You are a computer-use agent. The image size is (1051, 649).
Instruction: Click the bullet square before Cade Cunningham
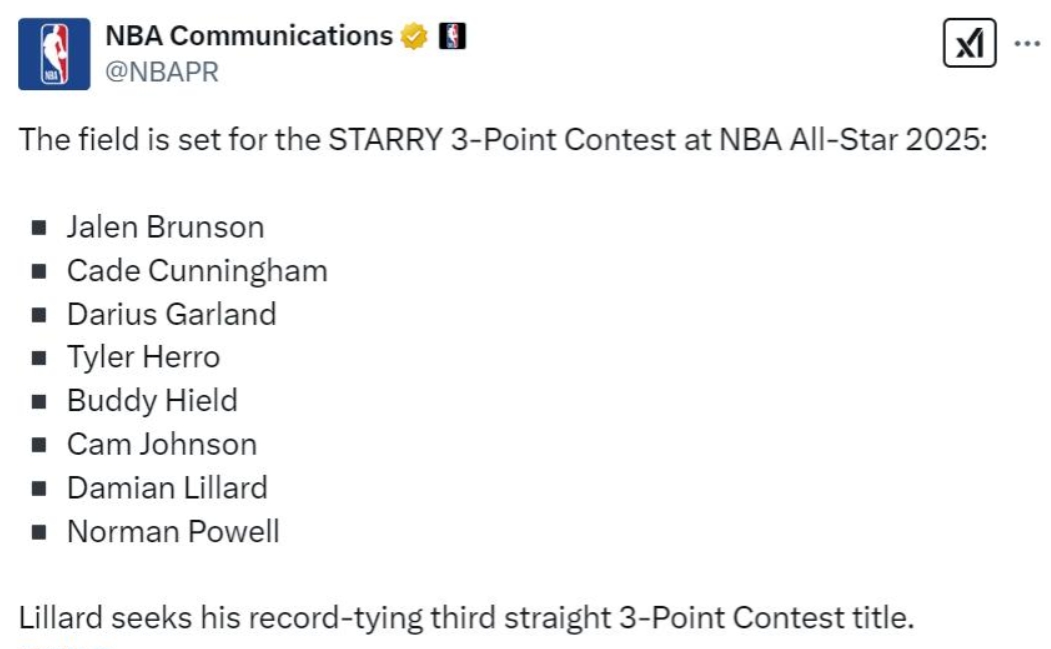coord(39,271)
